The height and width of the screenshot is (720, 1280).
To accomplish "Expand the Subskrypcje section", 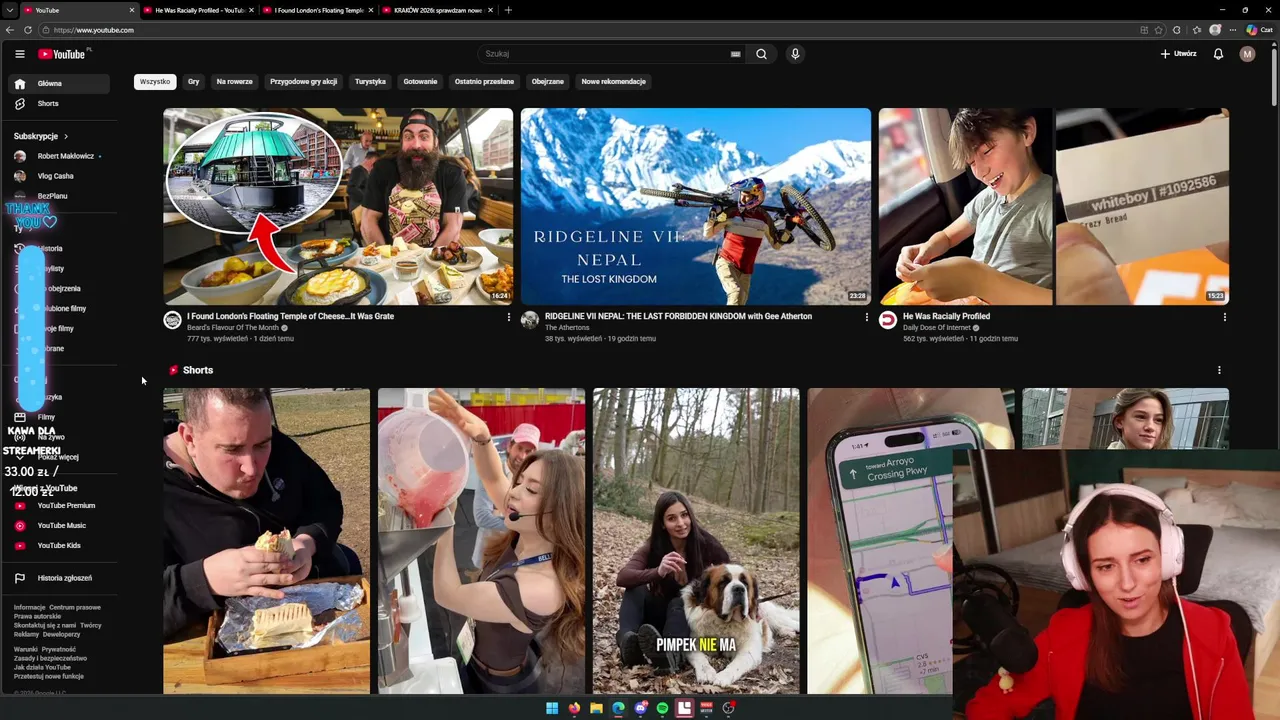I will [x=42, y=136].
